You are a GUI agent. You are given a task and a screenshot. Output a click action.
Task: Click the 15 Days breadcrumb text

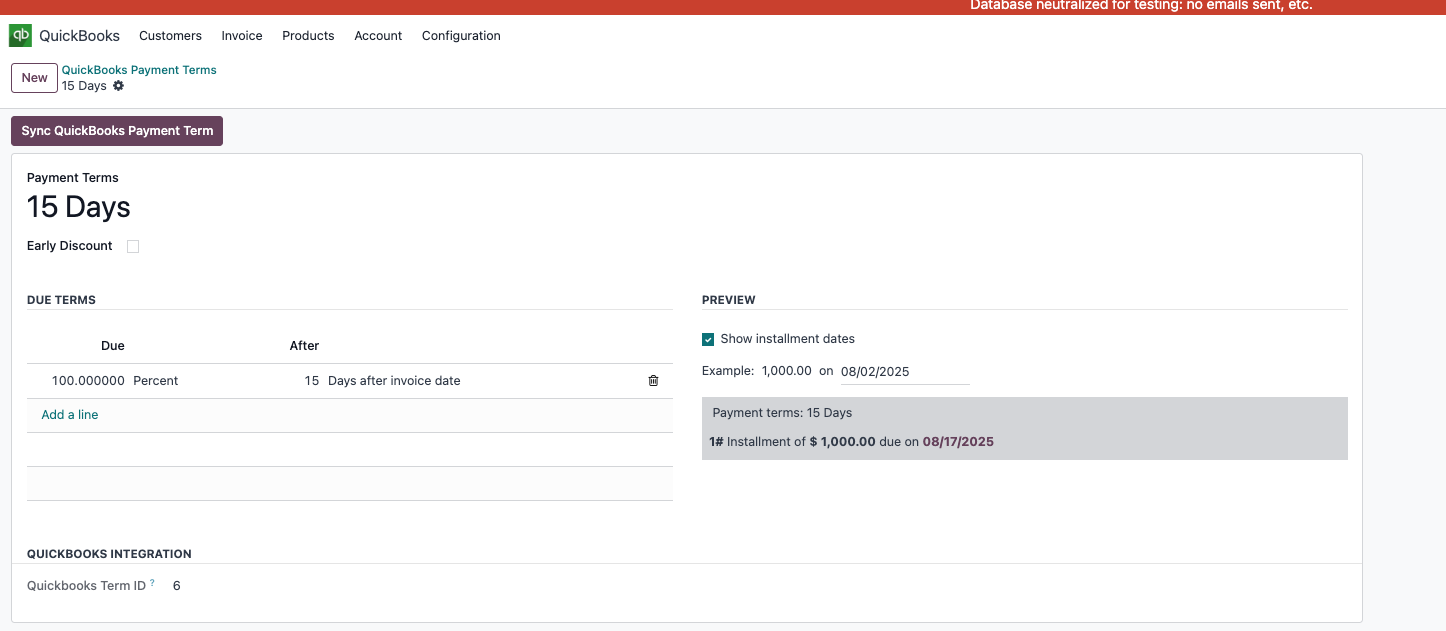[84, 86]
